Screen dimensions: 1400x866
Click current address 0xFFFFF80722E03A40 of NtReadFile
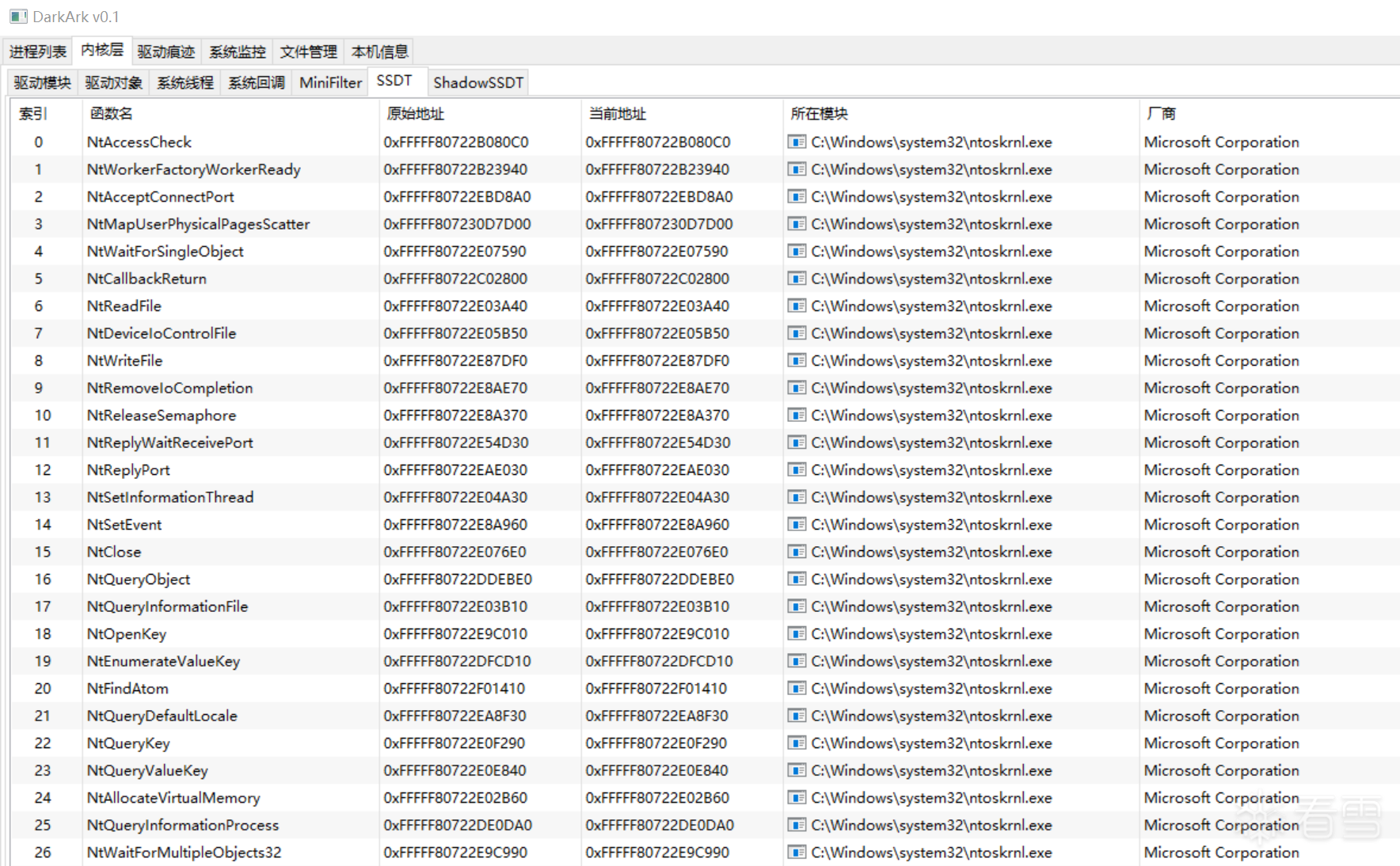pos(657,306)
